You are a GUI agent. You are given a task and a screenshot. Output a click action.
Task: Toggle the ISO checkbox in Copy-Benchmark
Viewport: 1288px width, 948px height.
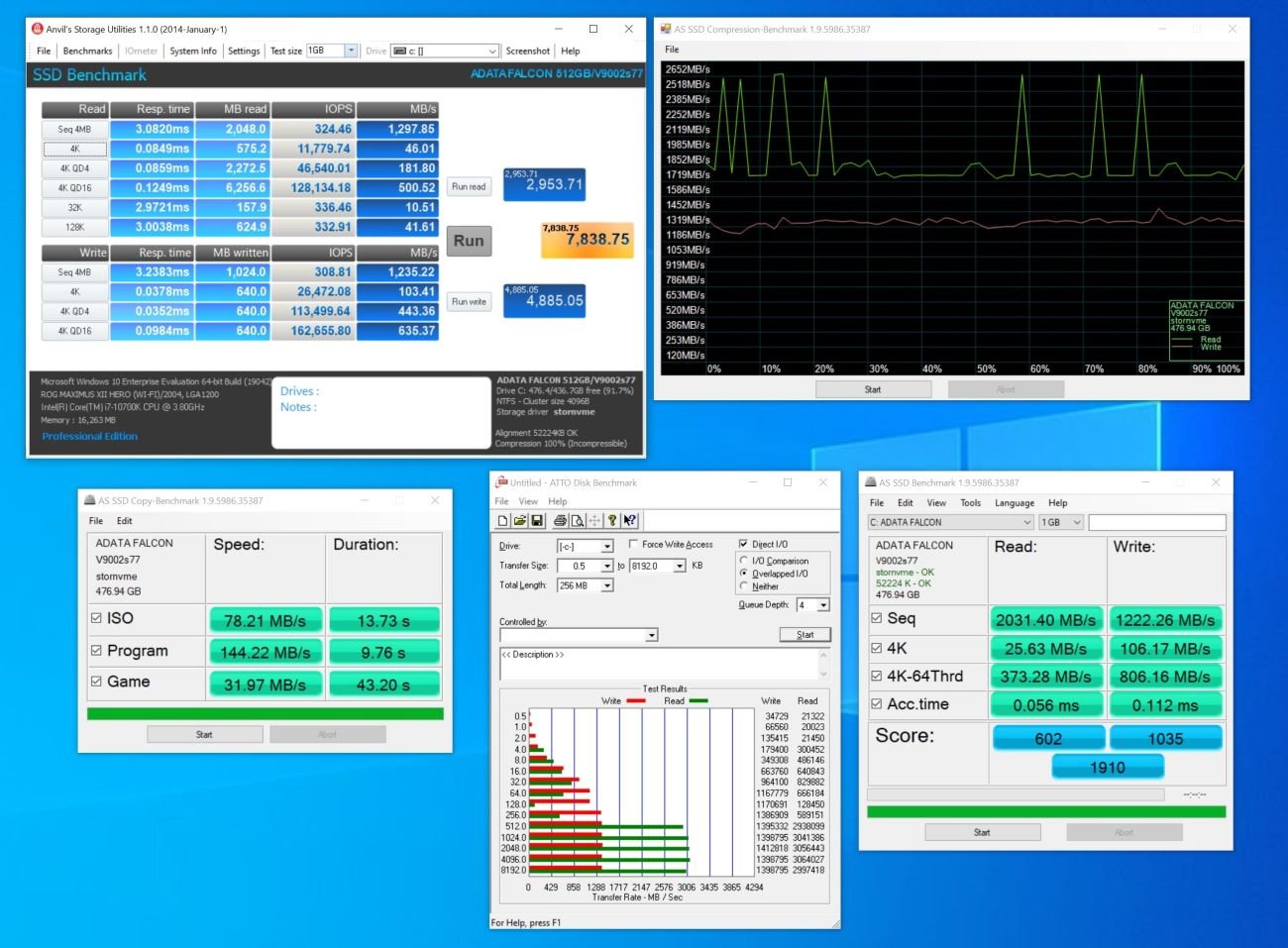click(x=96, y=618)
